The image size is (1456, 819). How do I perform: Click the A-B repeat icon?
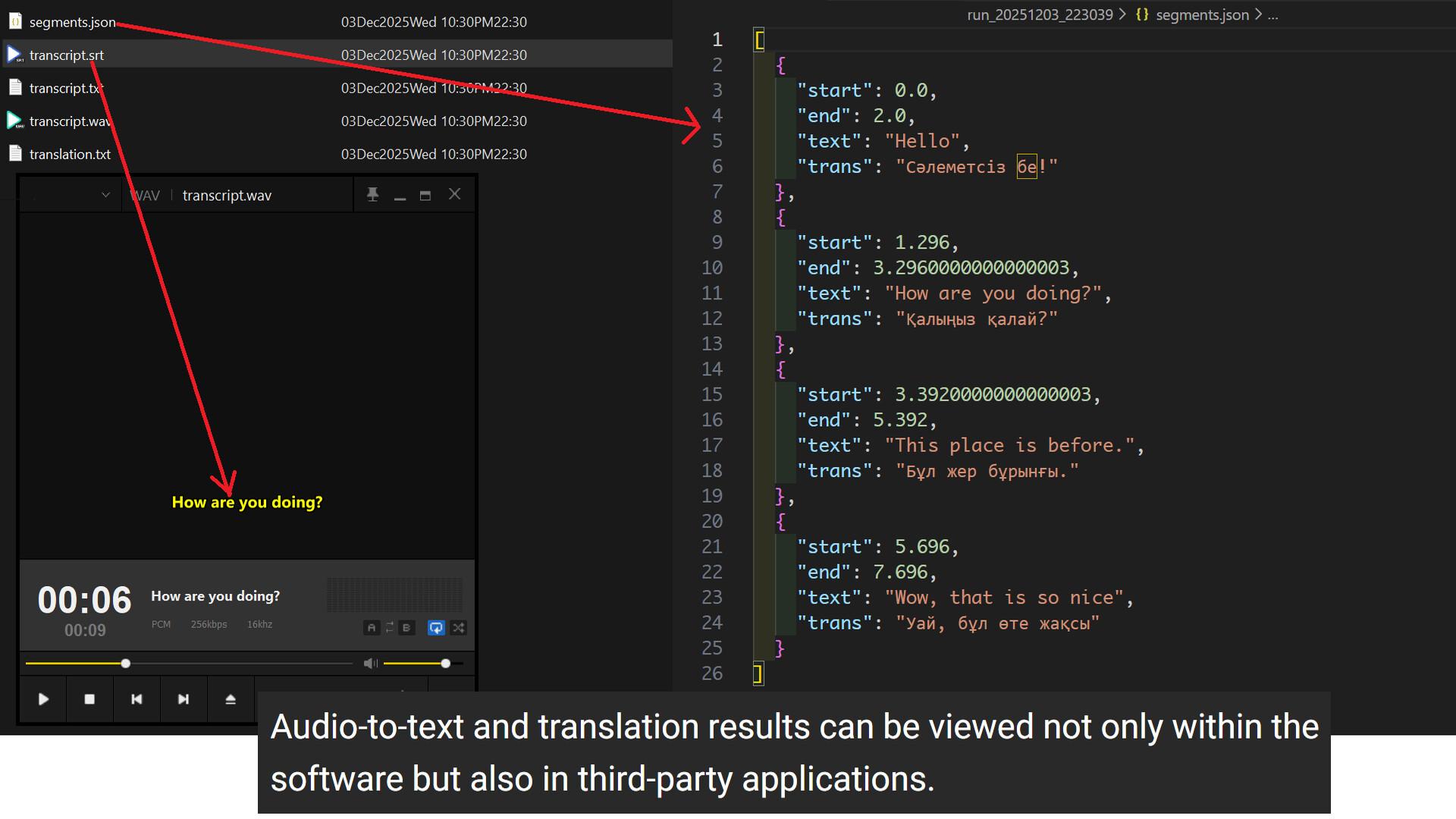[390, 628]
